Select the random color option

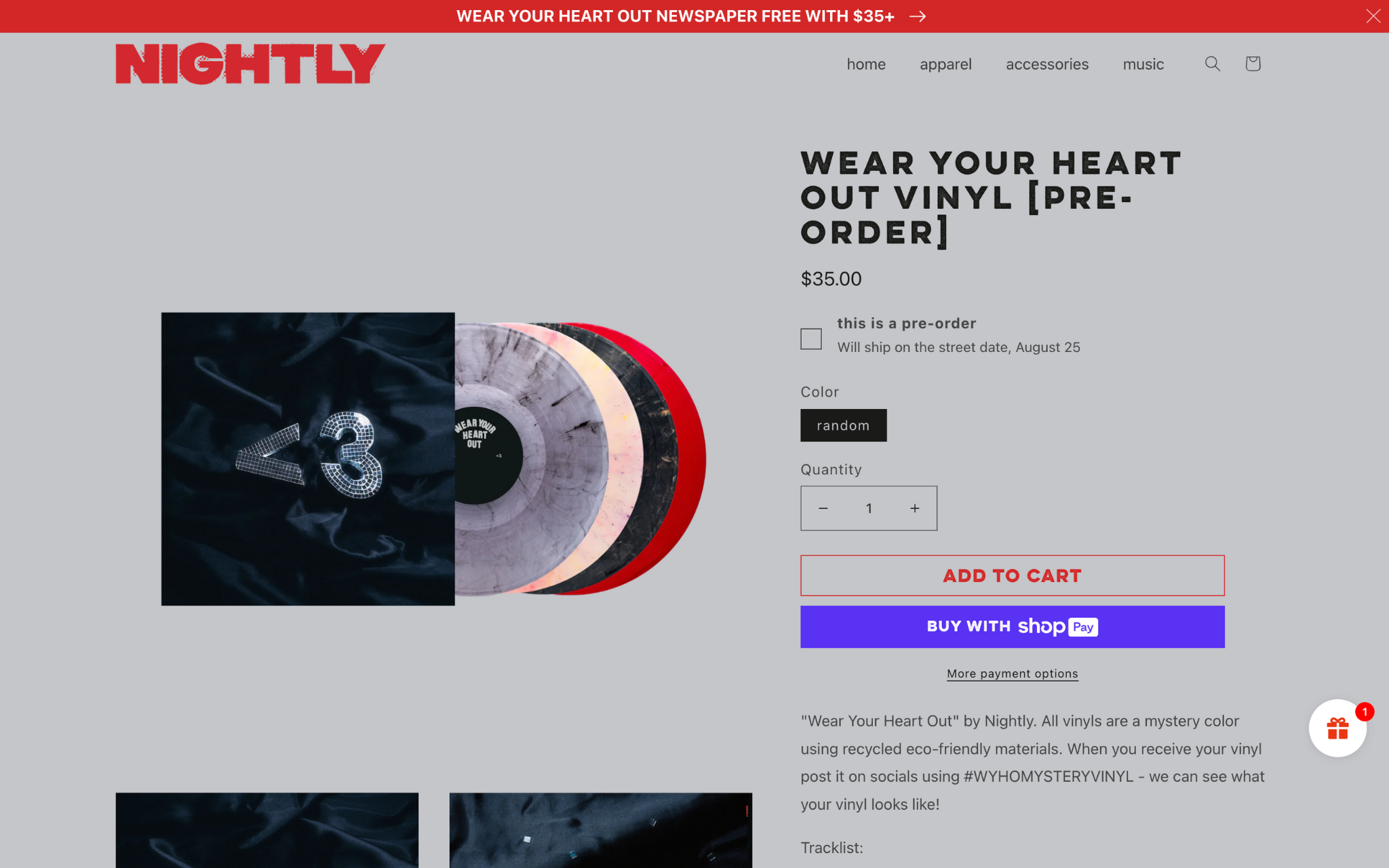(843, 425)
